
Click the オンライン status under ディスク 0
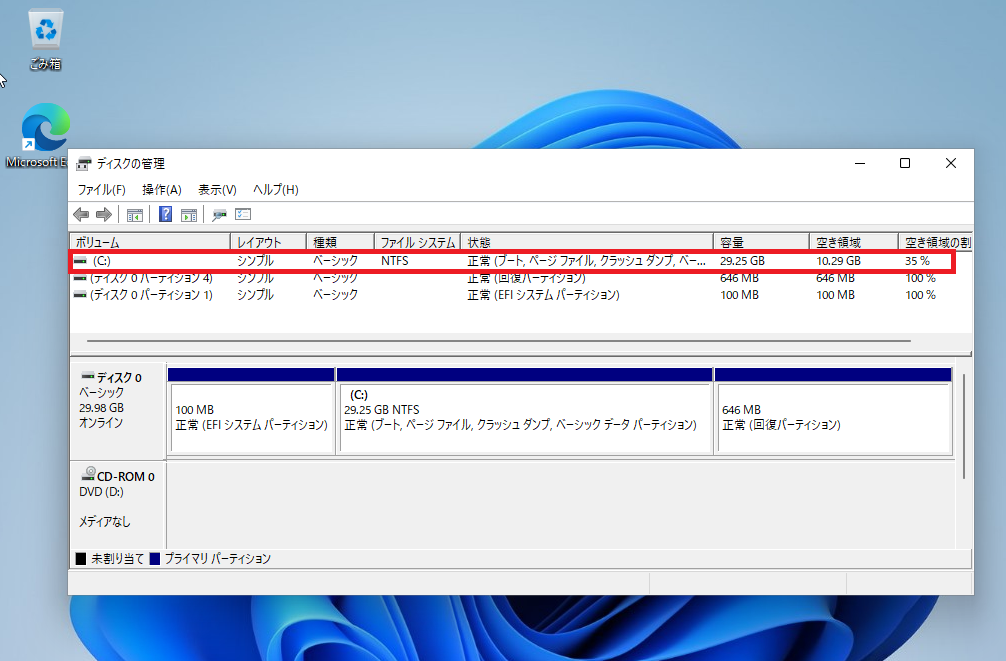pos(101,423)
